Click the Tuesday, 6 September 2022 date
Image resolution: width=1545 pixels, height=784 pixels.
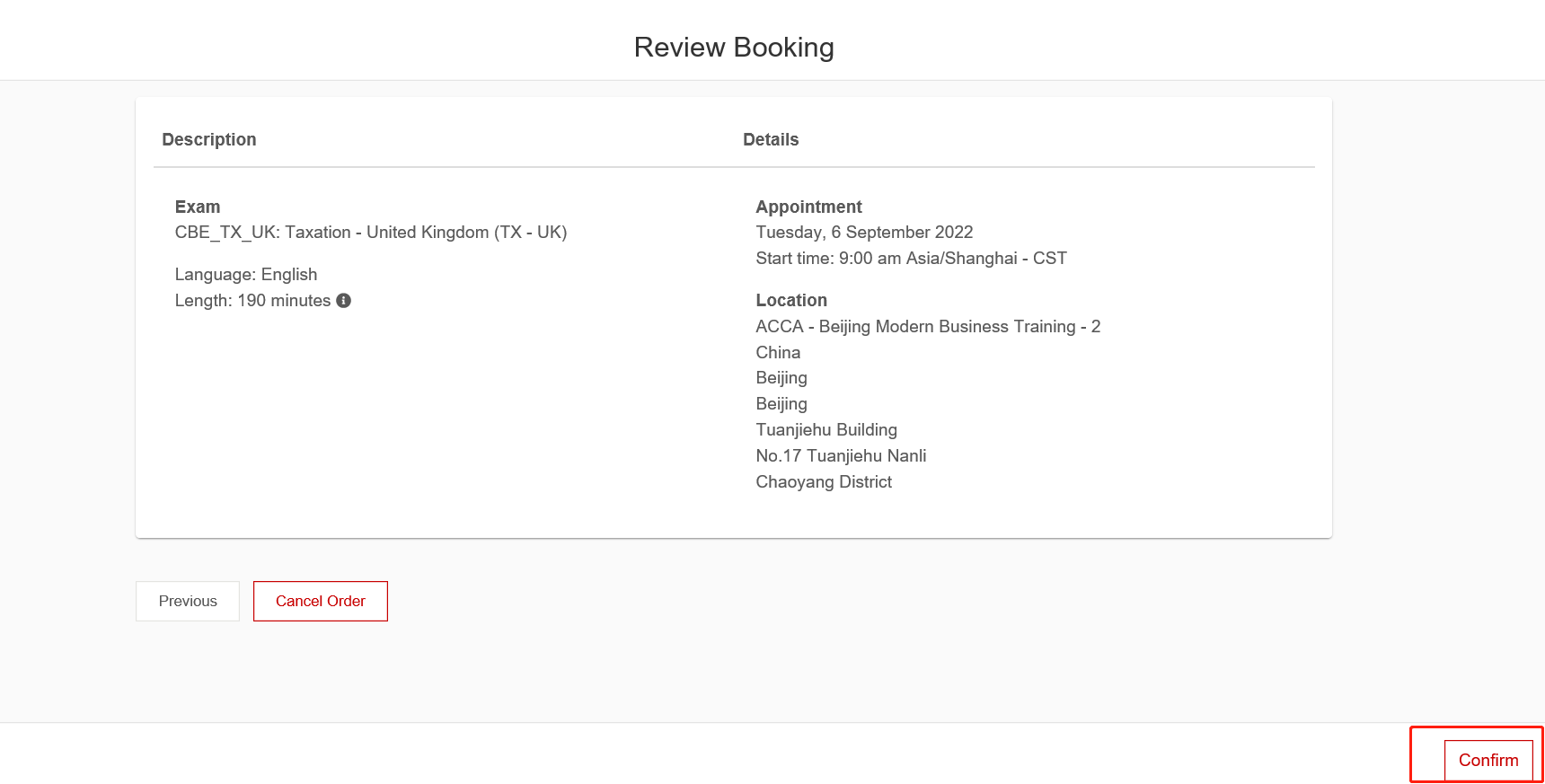tap(864, 233)
